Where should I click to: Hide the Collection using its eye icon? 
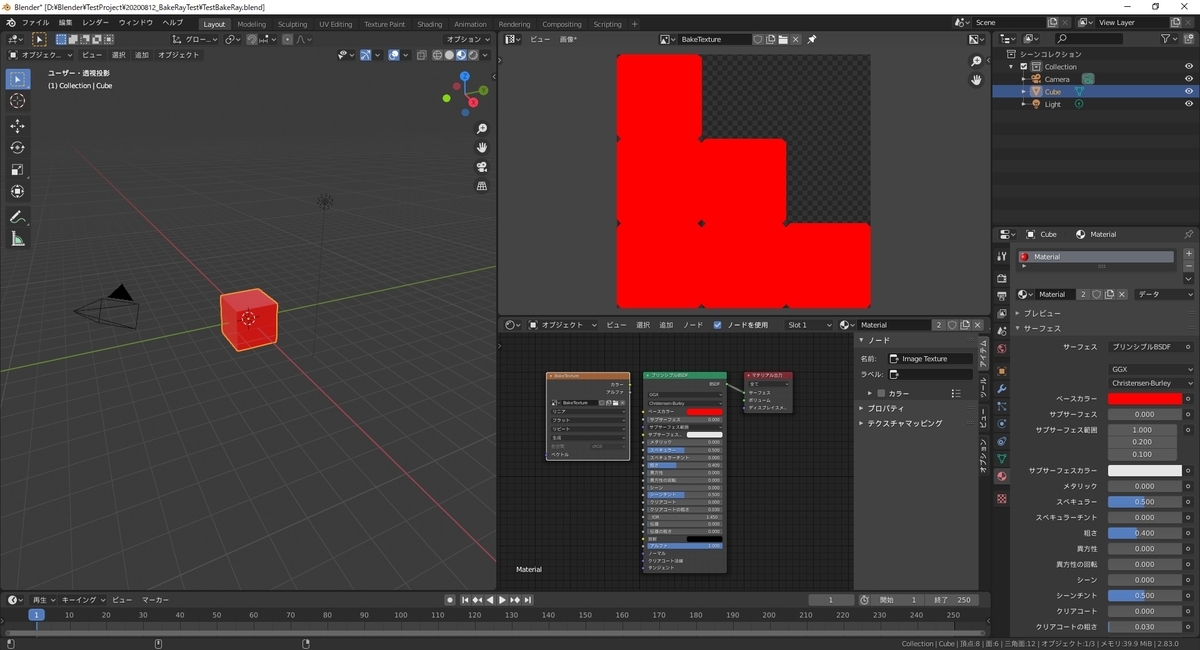[x=1189, y=67]
